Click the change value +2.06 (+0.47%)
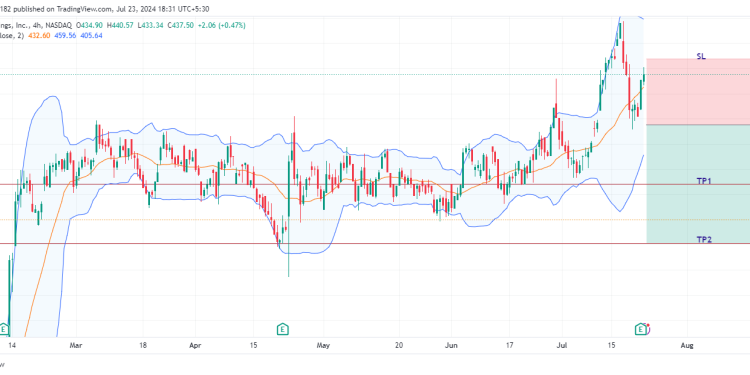Viewport: 750px width, 375px height. click(x=221, y=25)
